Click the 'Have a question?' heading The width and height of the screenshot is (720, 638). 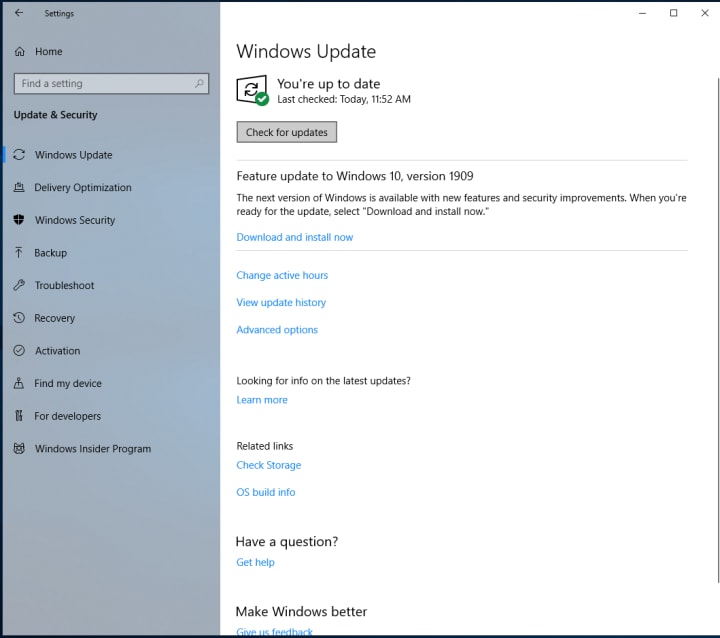(287, 542)
